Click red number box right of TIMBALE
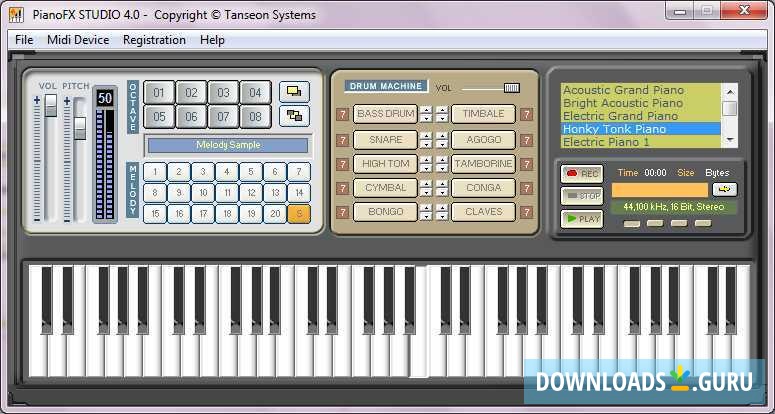 click(526, 115)
